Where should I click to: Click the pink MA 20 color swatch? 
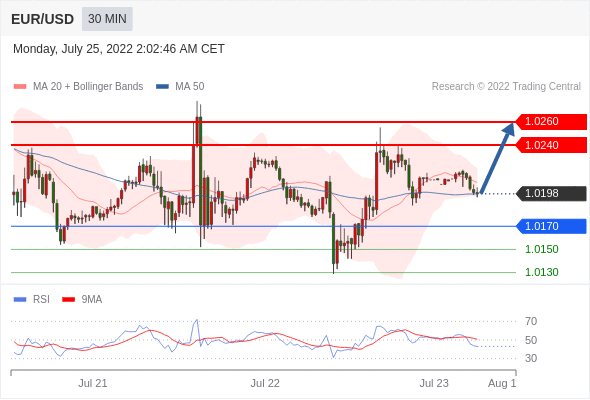(x=20, y=87)
